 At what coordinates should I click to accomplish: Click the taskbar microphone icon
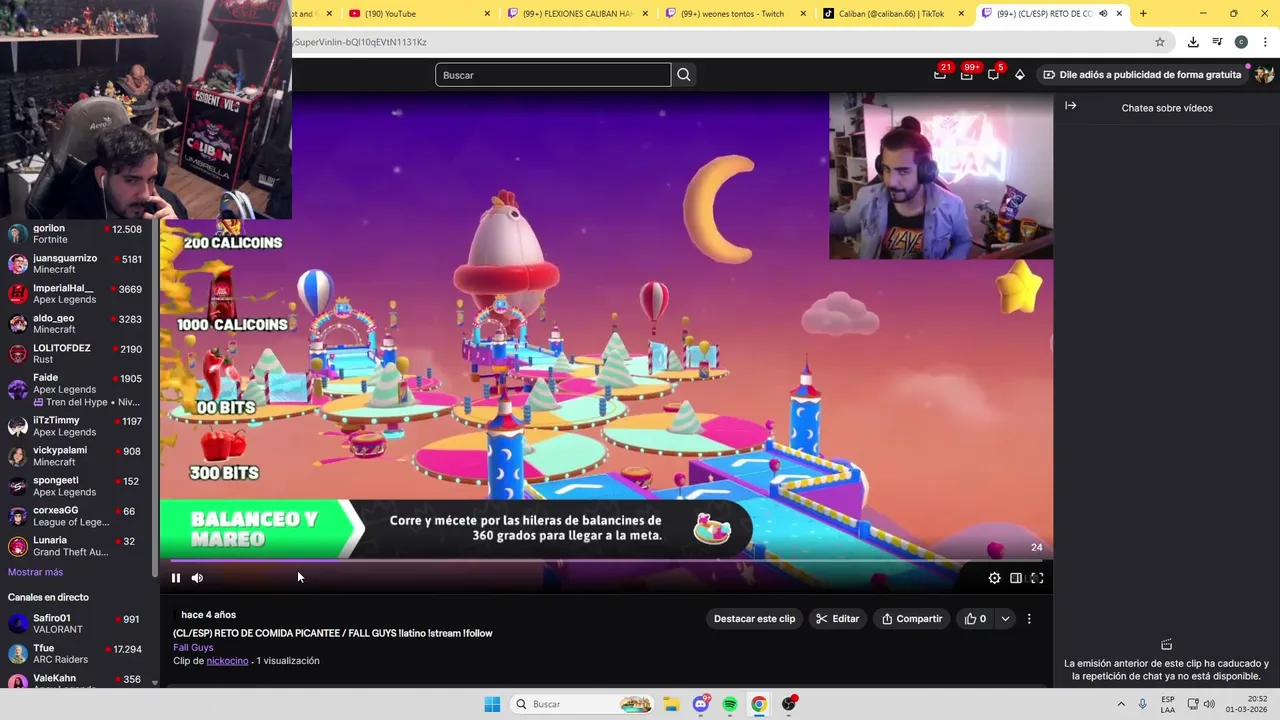pyautogui.click(x=1143, y=704)
